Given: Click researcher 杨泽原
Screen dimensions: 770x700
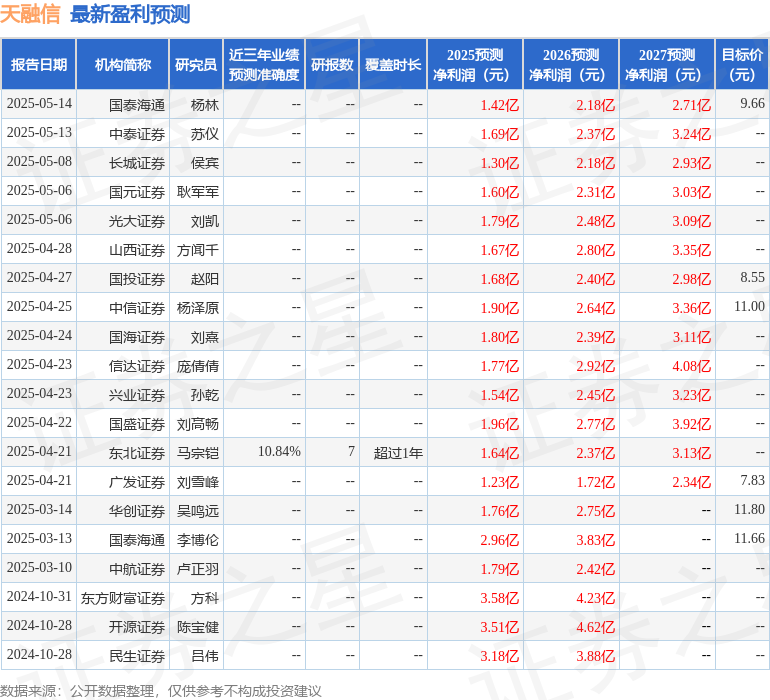Looking at the screenshot, I should [198, 308].
